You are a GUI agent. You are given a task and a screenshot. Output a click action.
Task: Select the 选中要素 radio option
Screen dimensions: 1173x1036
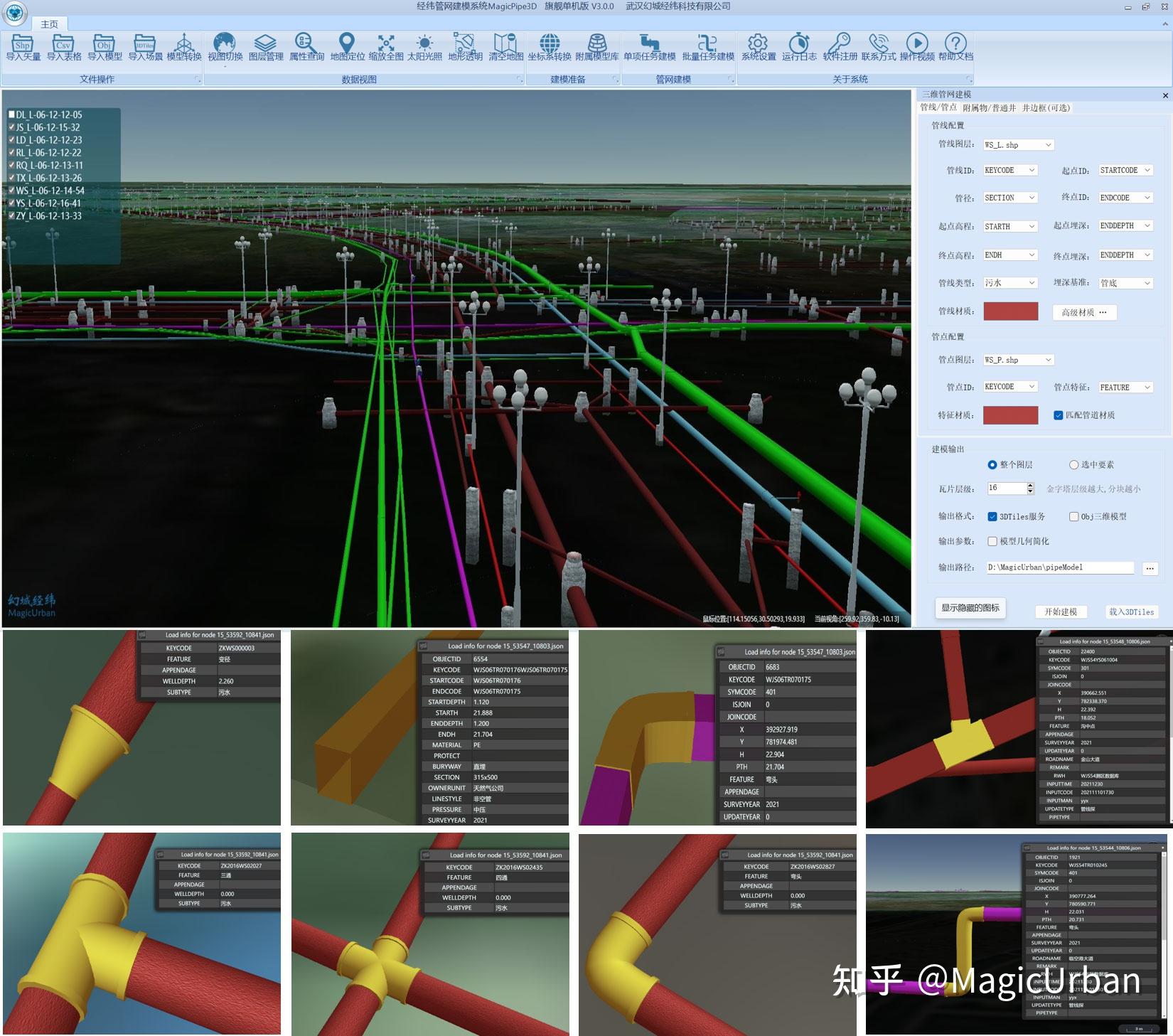pyautogui.click(x=1074, y=464)
